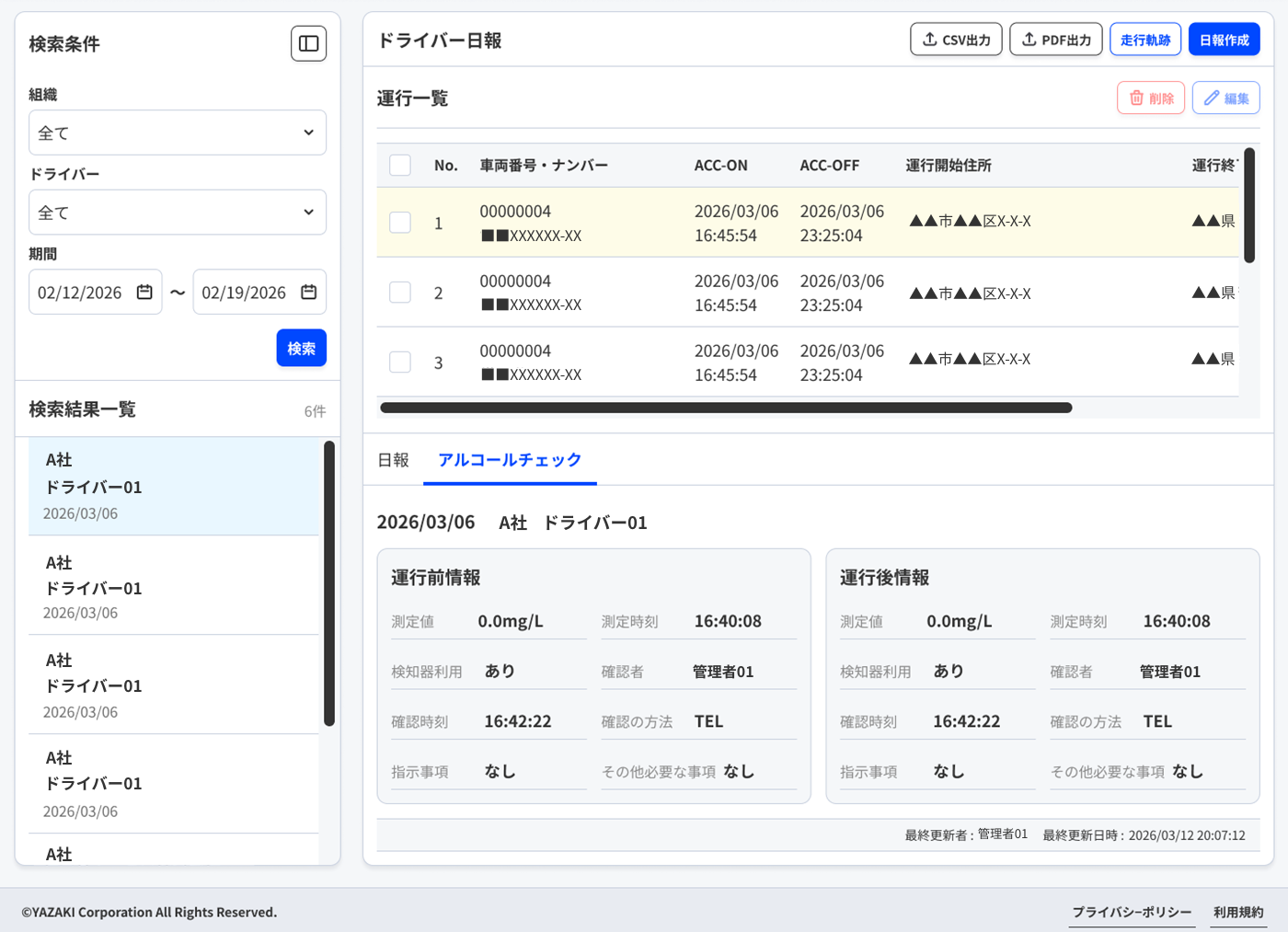1288x932 pixels.
Task: Check the checkbox for row No. 2
Action: [400, 293]
